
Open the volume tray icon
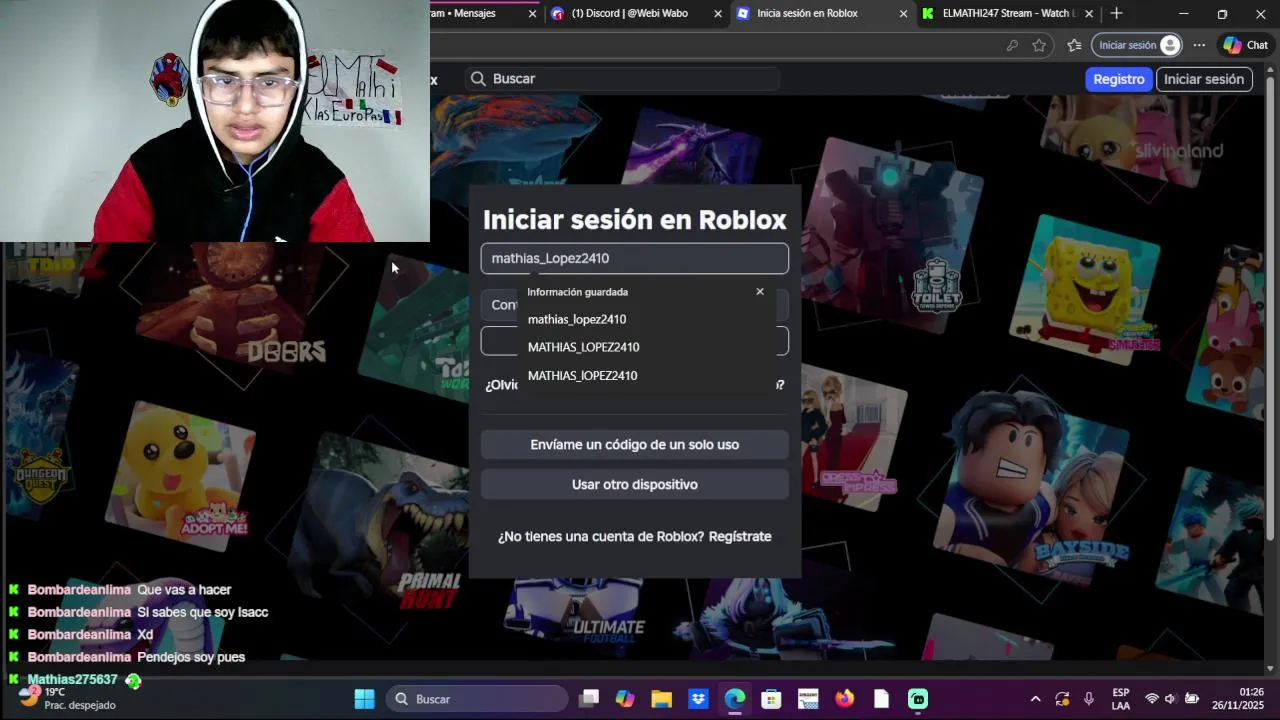click(x=1171, y=699)
